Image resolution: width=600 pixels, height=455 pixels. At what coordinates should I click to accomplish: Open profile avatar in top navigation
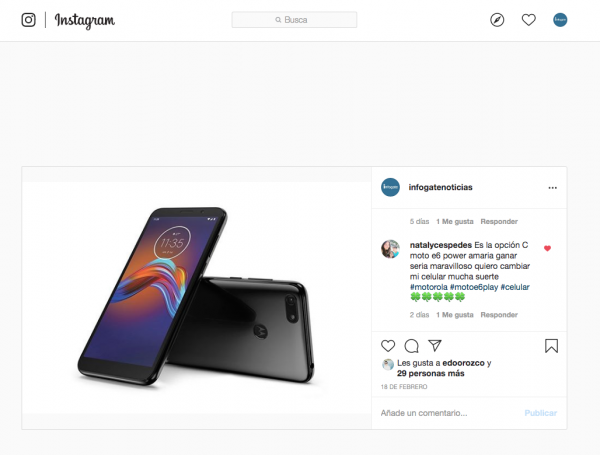(x=560, y=20)
